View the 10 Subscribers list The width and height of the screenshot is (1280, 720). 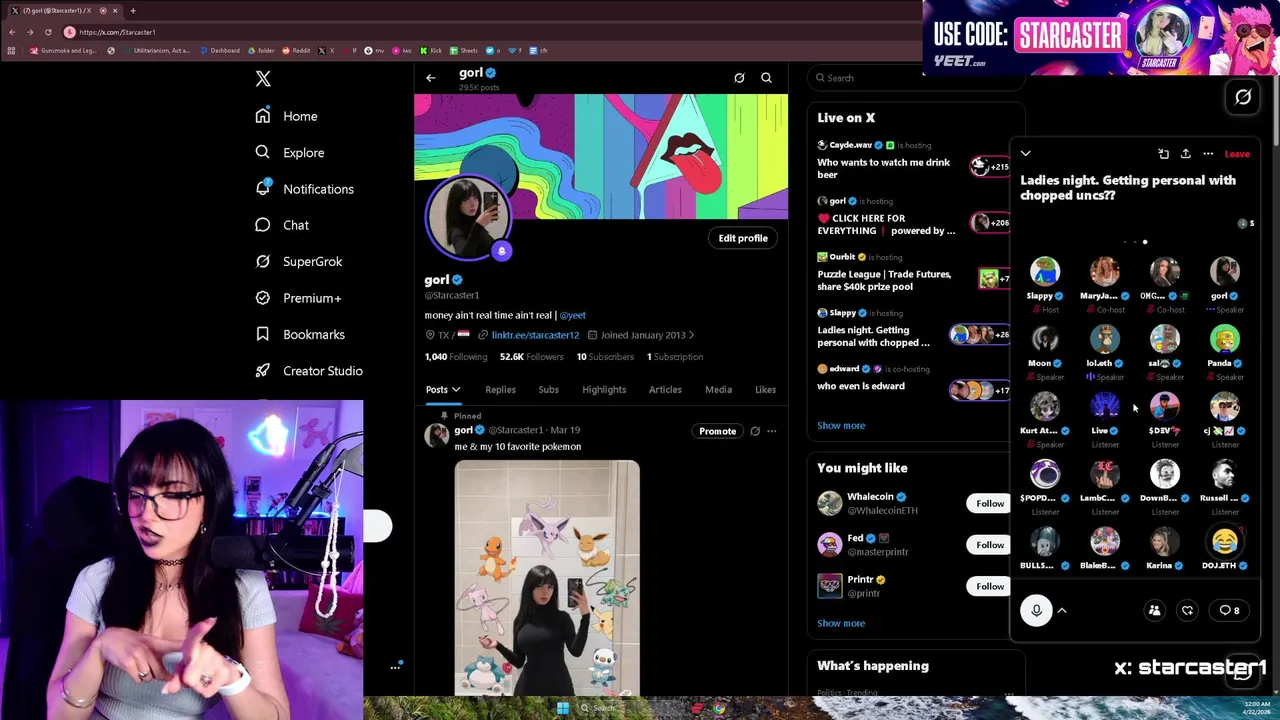(x=605, y=357)
